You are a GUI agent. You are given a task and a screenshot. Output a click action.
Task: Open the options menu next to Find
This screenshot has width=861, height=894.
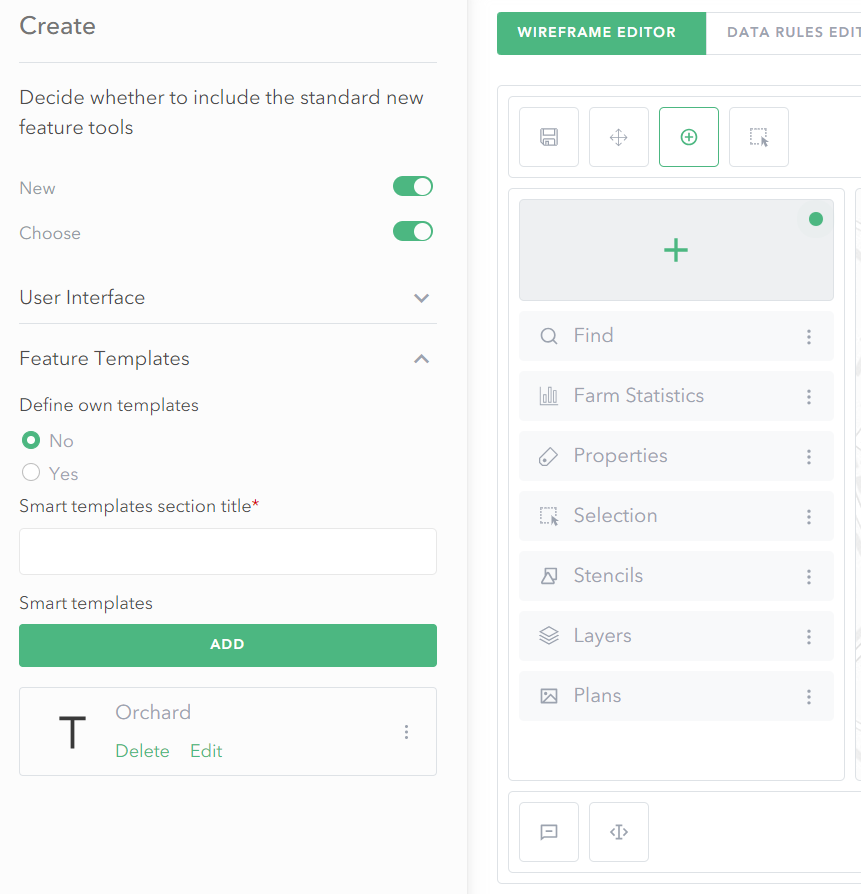(x=809, y=337)
